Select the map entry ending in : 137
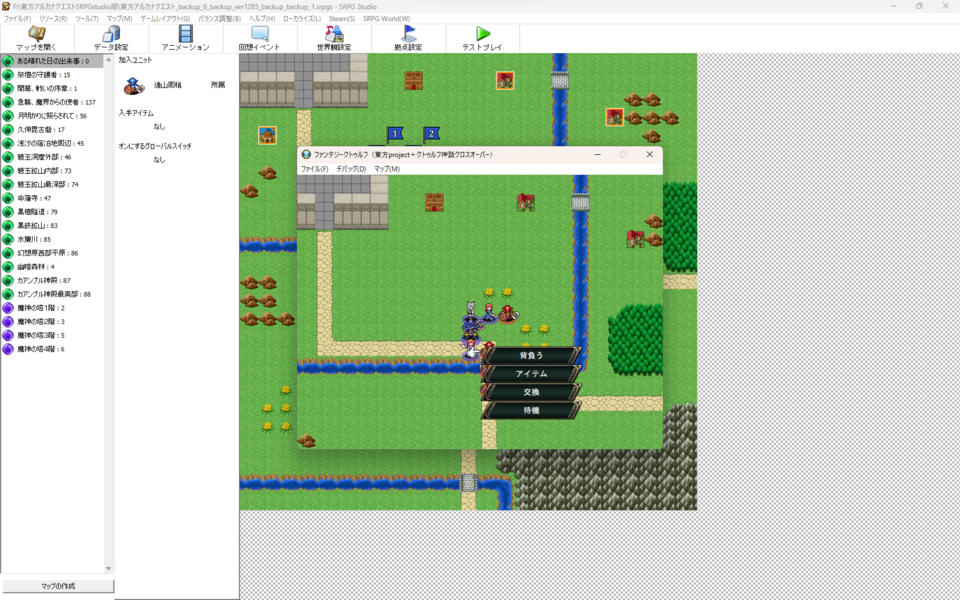 52,102
